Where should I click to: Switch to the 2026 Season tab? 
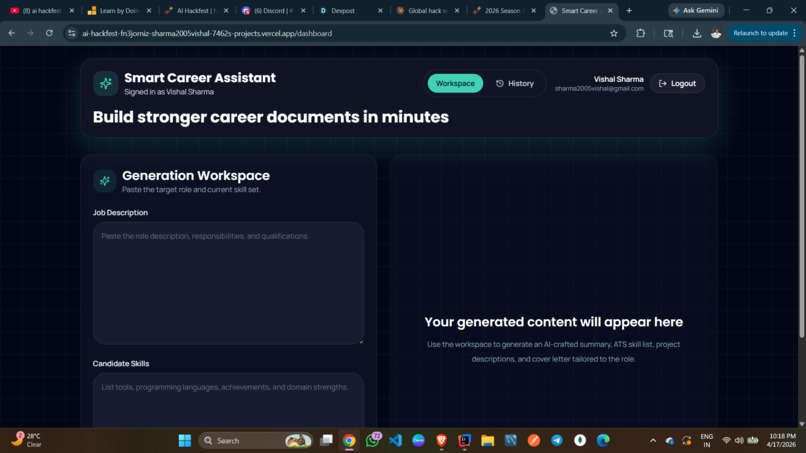click(504, 10)
